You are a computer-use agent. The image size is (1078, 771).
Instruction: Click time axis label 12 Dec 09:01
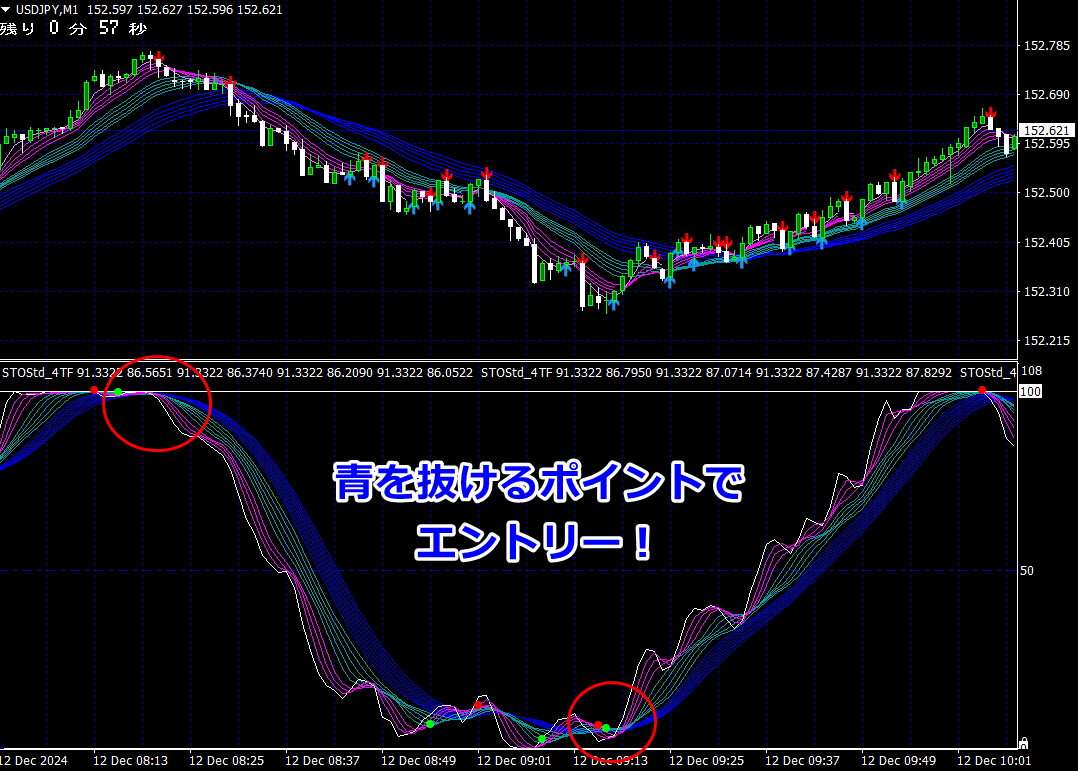coord(514,761)
